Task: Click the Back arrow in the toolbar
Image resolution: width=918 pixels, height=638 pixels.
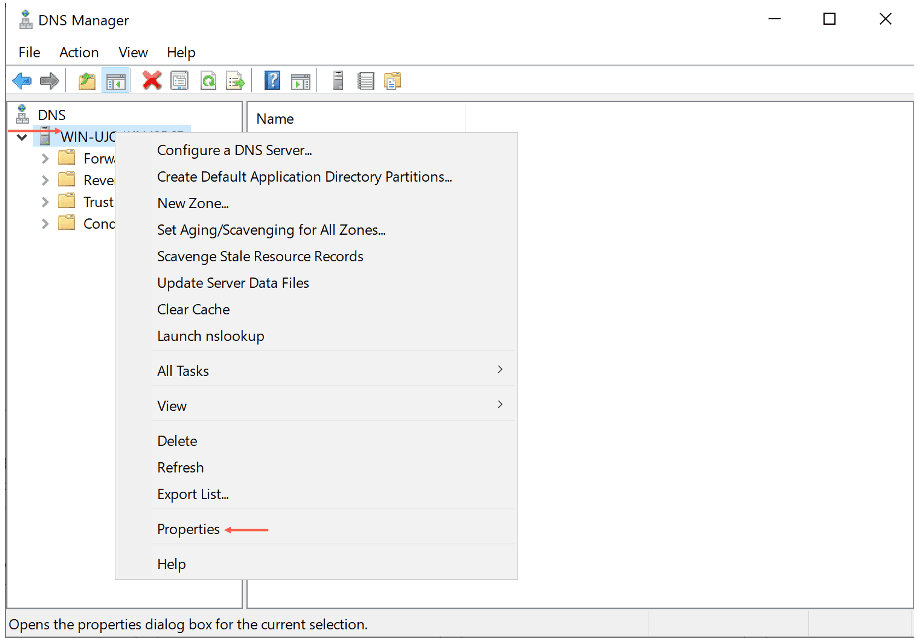Action: pyautogui.click(x=21, y=81)
